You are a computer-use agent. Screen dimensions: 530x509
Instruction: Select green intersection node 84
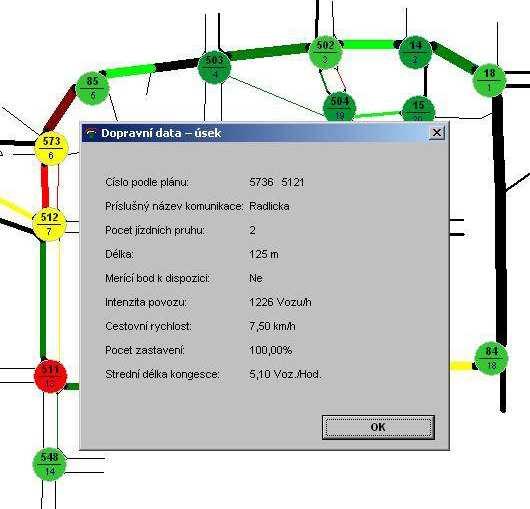(491, 359)
